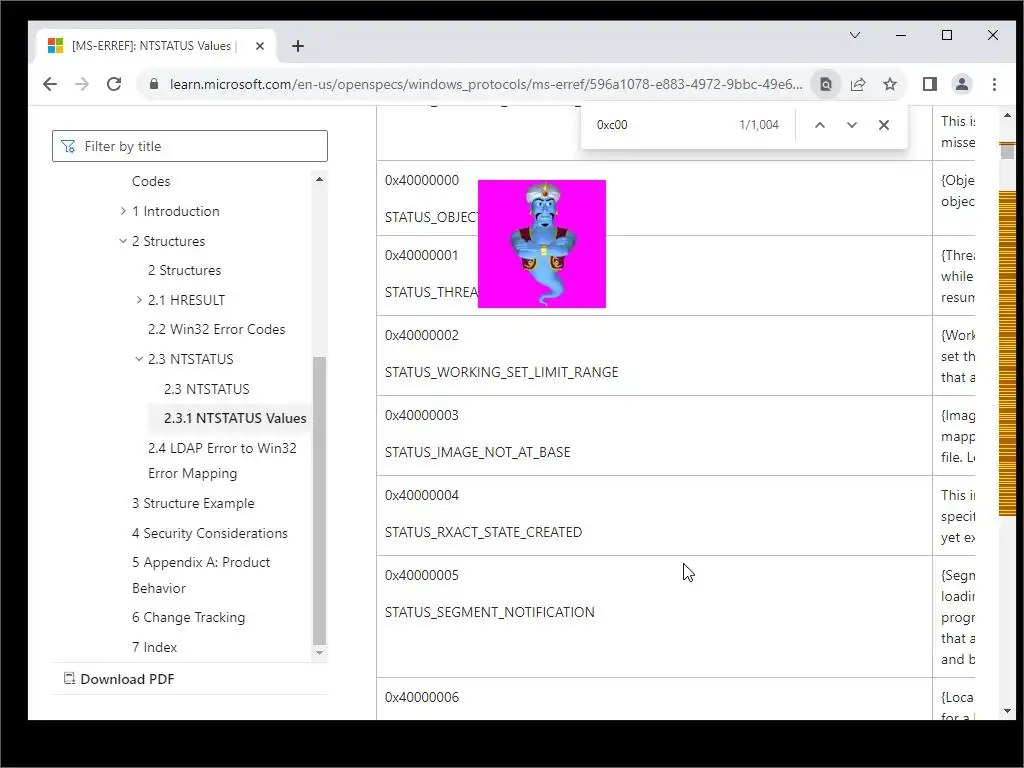1024x768 pixels.
Task: Click the browser forward arrow
Action: 82,84
